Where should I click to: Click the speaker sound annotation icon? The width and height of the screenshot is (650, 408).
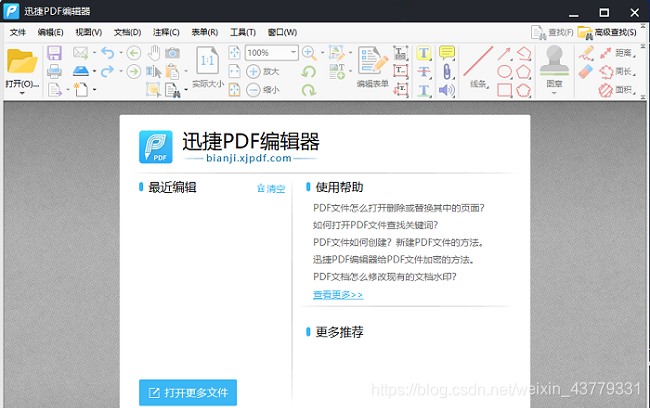pos(446,90)
